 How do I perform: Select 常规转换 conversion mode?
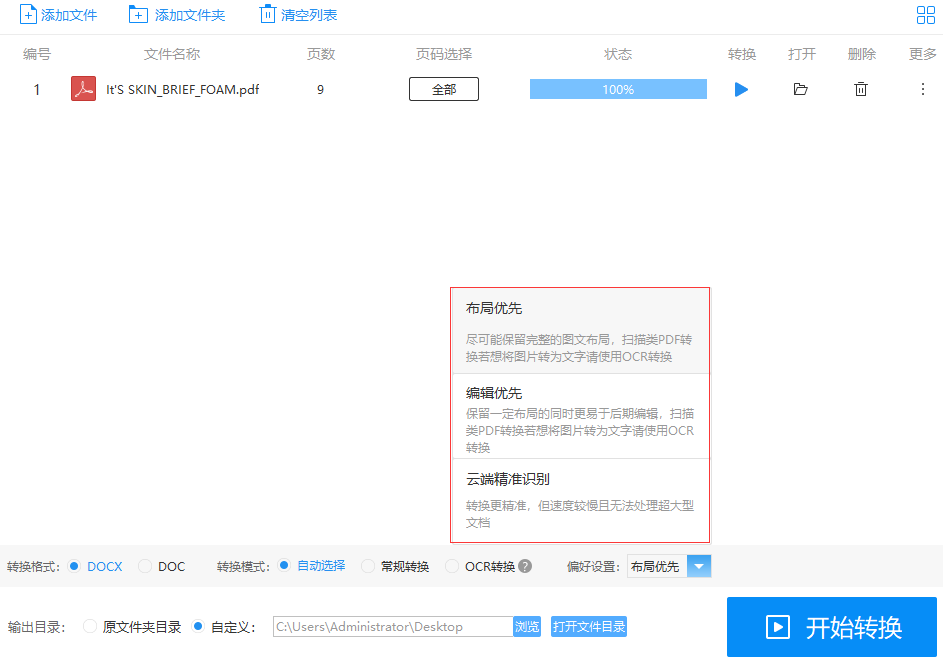point(368,567)
